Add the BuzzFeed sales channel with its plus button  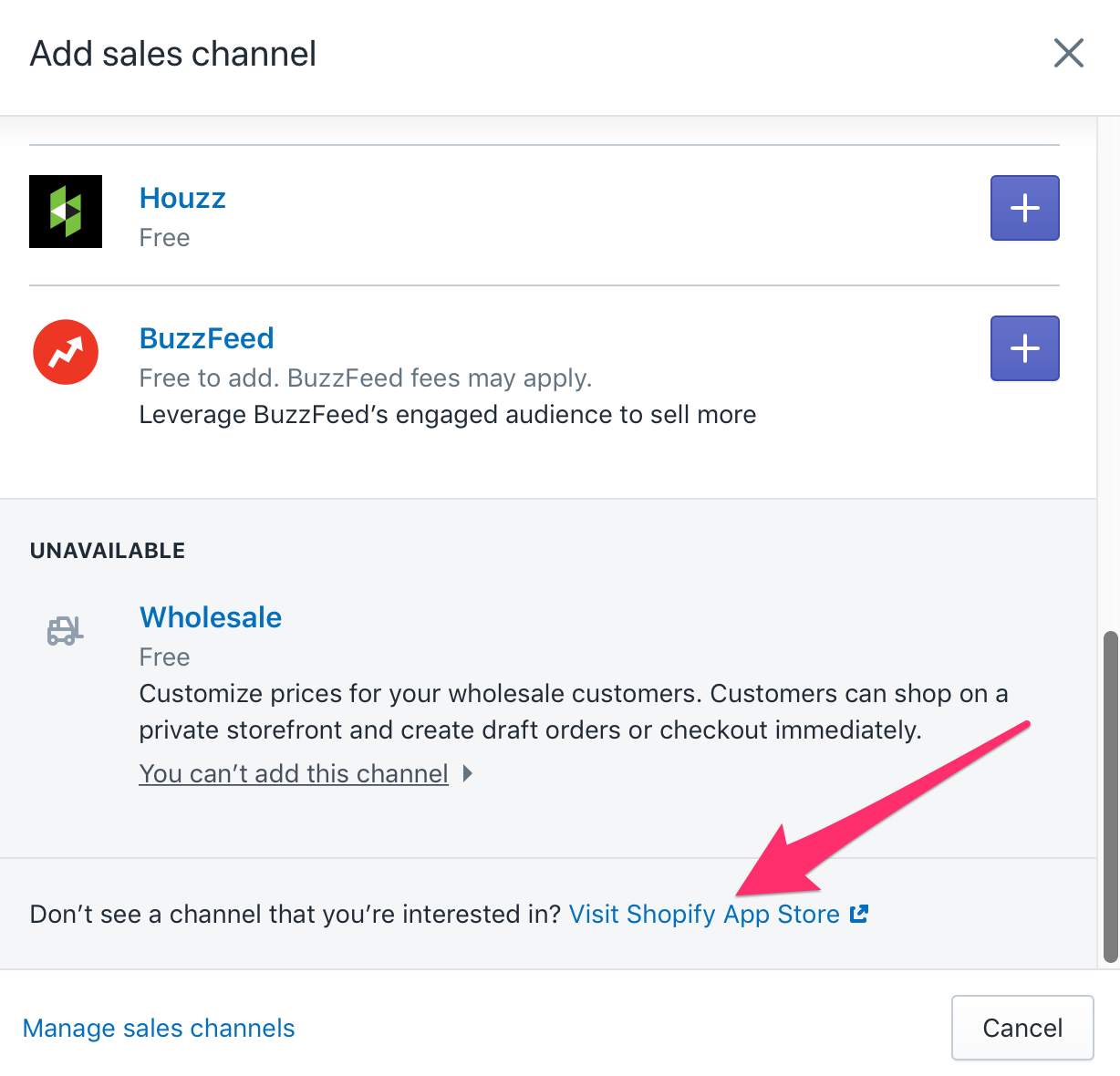tap(1024, 348)
